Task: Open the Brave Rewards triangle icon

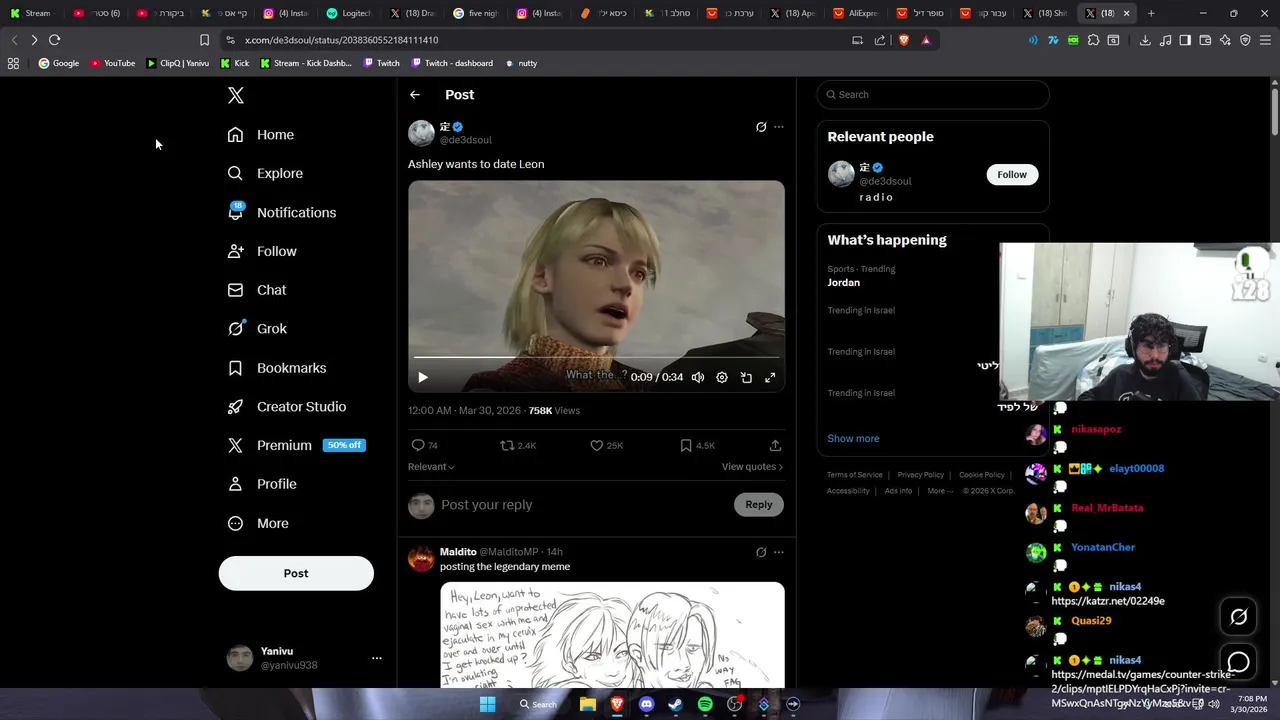Action: pos(926,40)
